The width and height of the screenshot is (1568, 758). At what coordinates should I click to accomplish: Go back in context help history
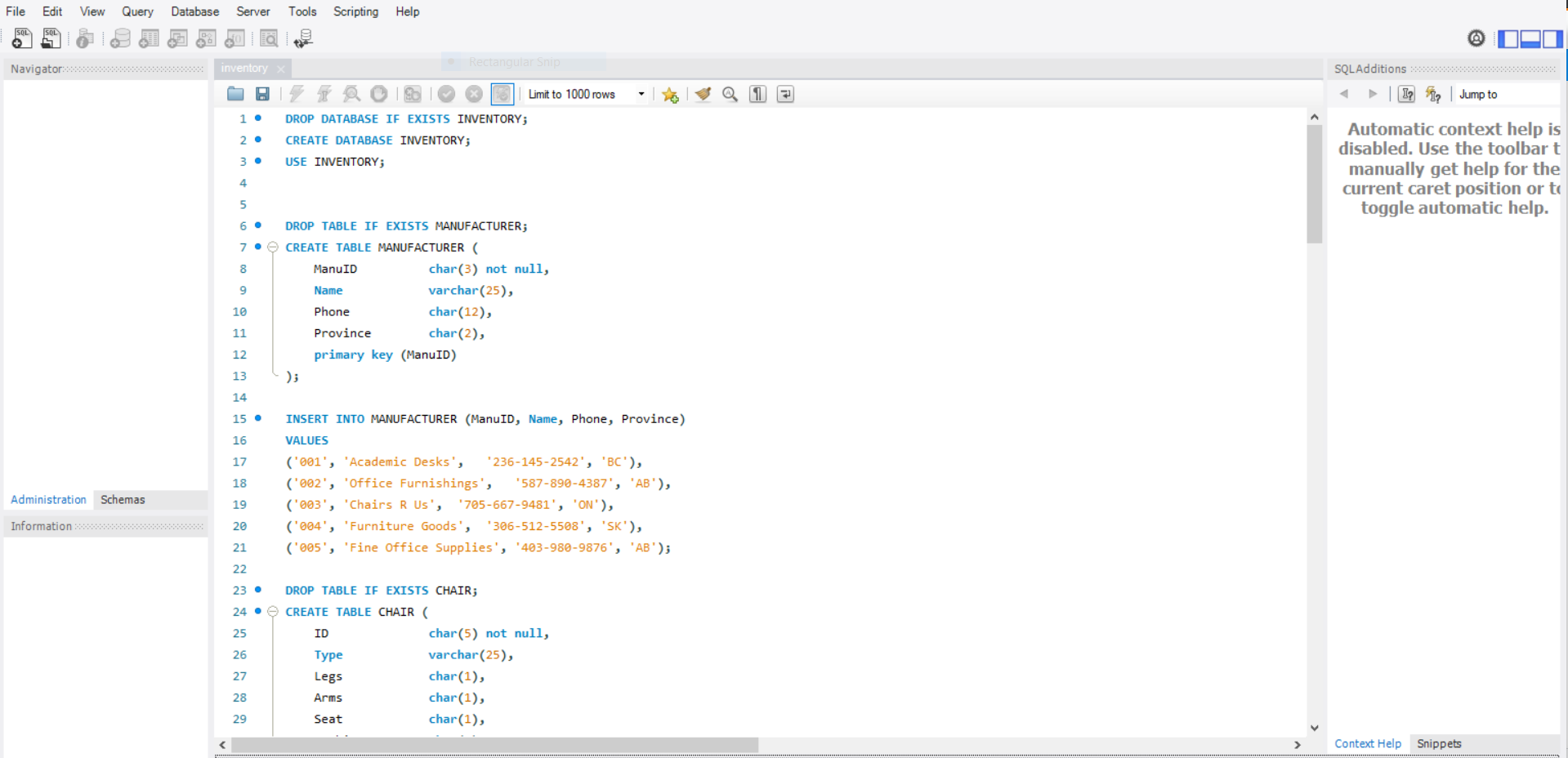tap(1344, 94)
